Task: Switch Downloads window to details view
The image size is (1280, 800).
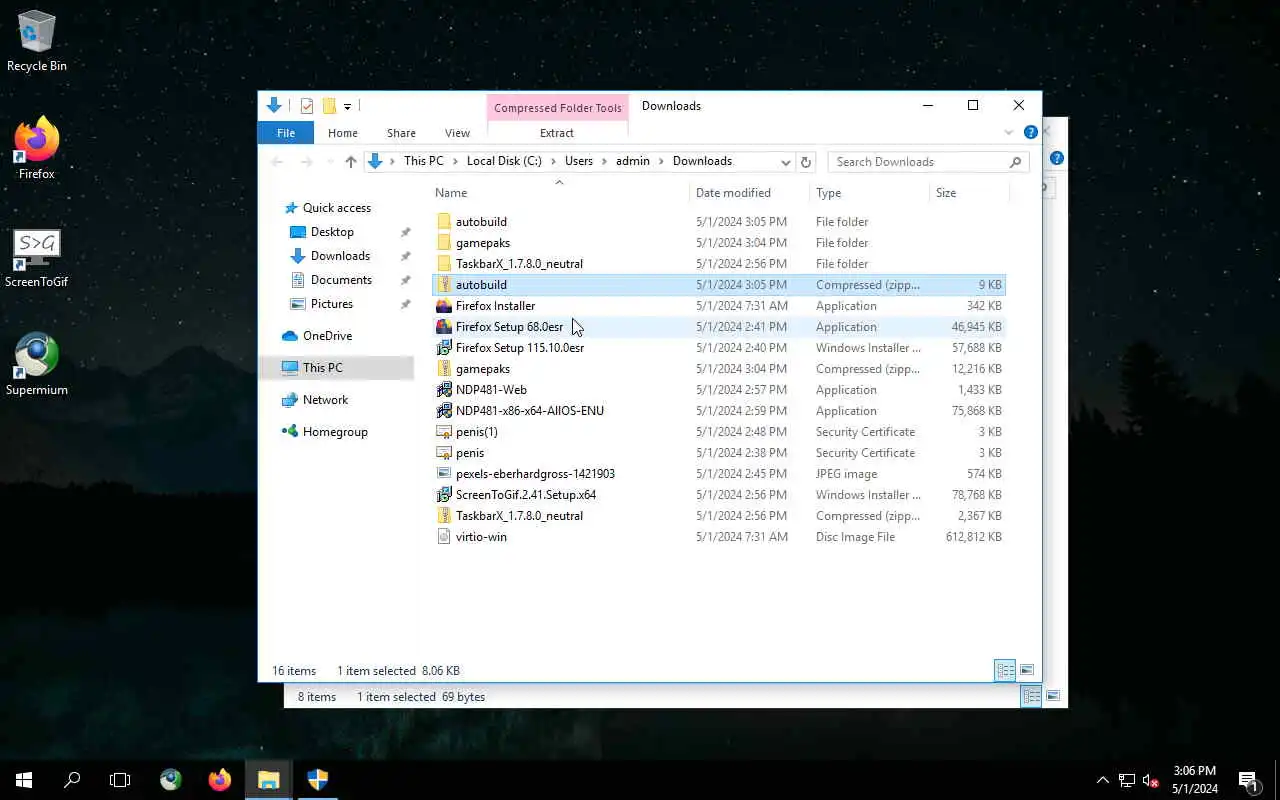Action: [x=1005, y=671]
